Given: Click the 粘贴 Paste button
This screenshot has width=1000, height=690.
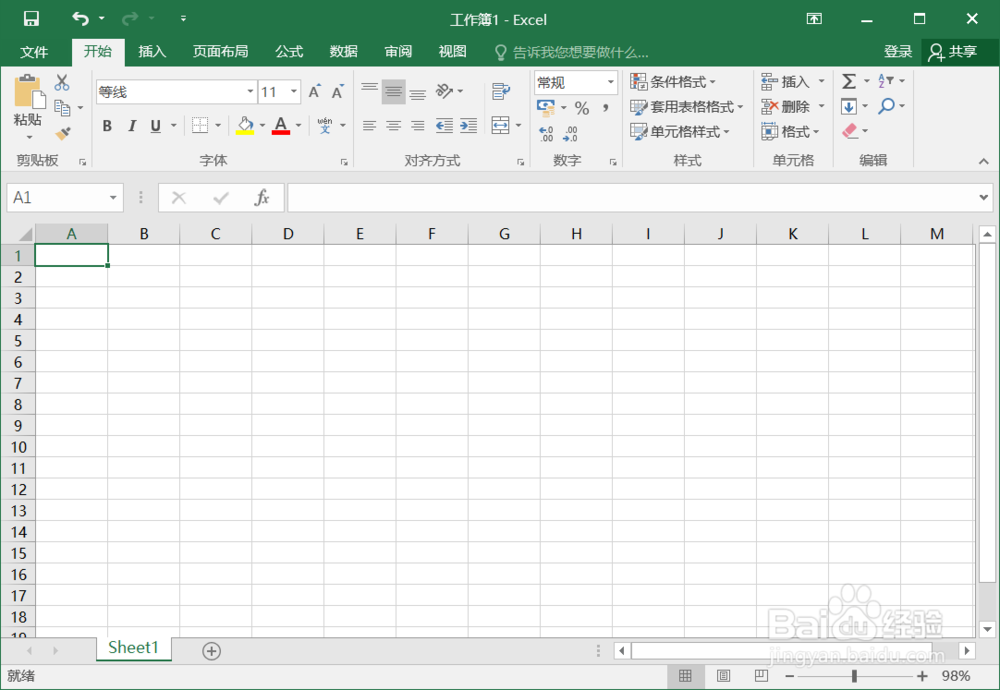Looking at the screenshot, I should (x=27, y=100).
